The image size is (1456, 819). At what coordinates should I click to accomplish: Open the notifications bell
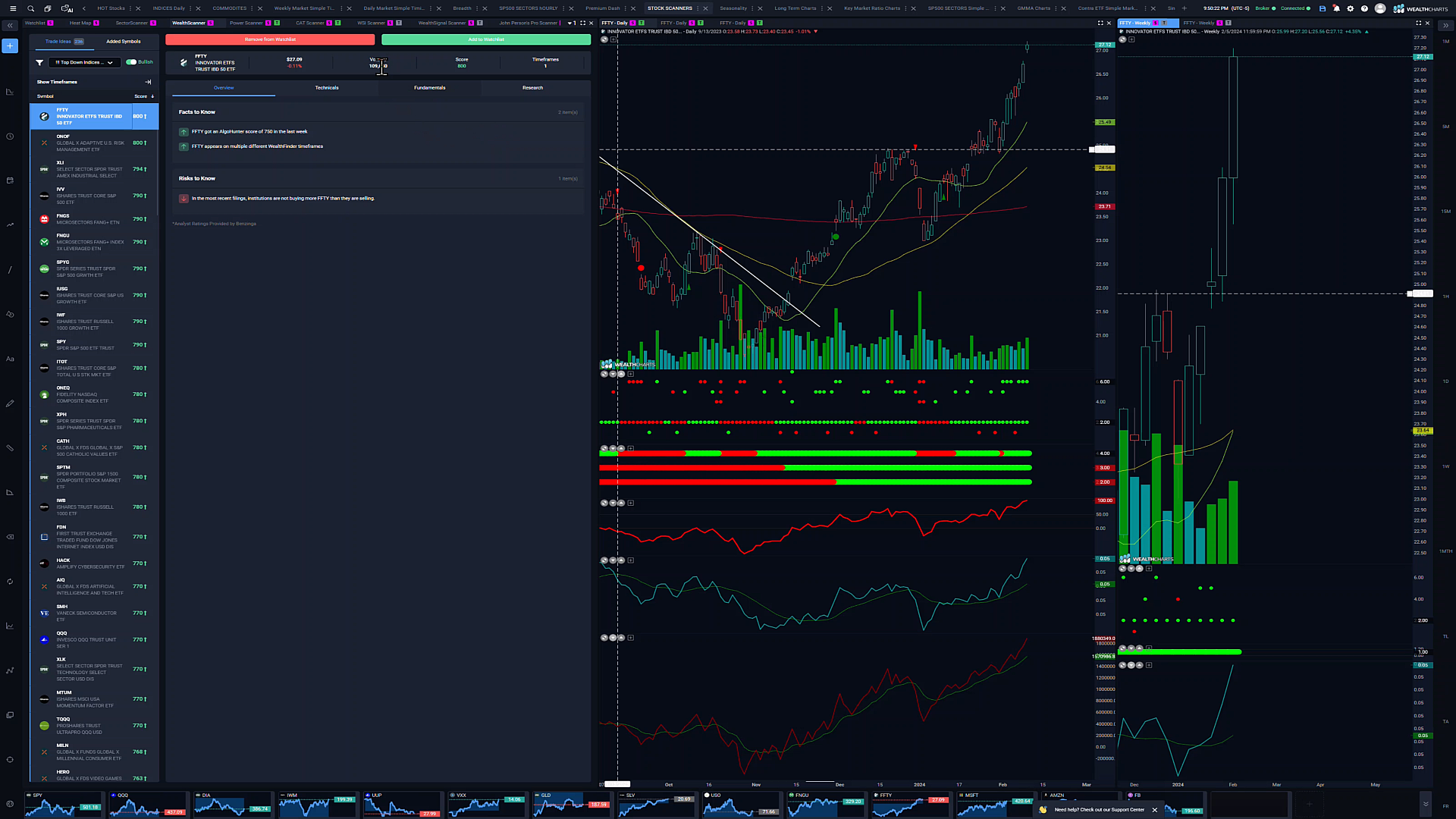coord(1336,8)
